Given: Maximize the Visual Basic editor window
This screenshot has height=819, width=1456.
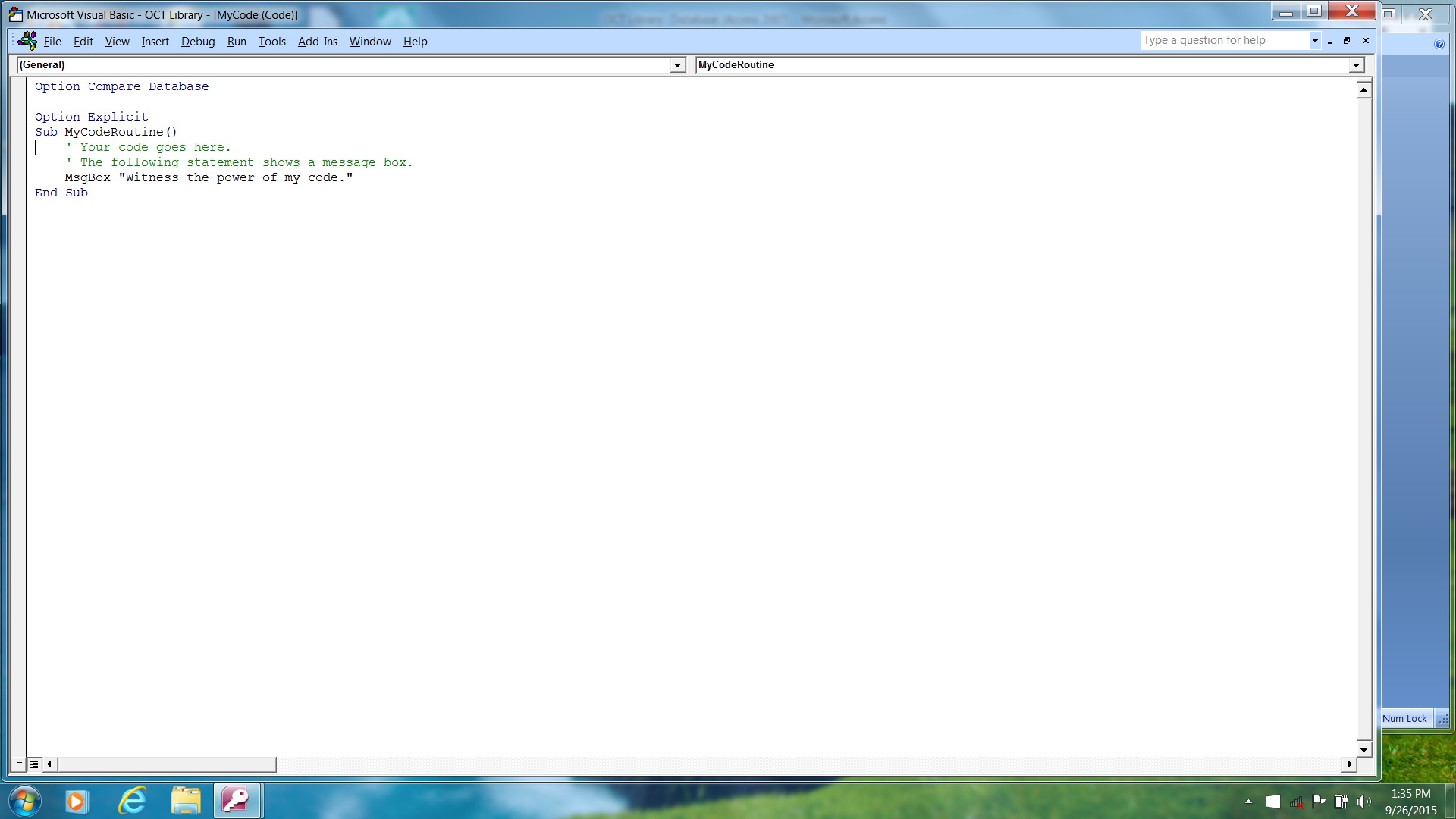Looking at the screenshot, I should click(x=1314, y=11).
